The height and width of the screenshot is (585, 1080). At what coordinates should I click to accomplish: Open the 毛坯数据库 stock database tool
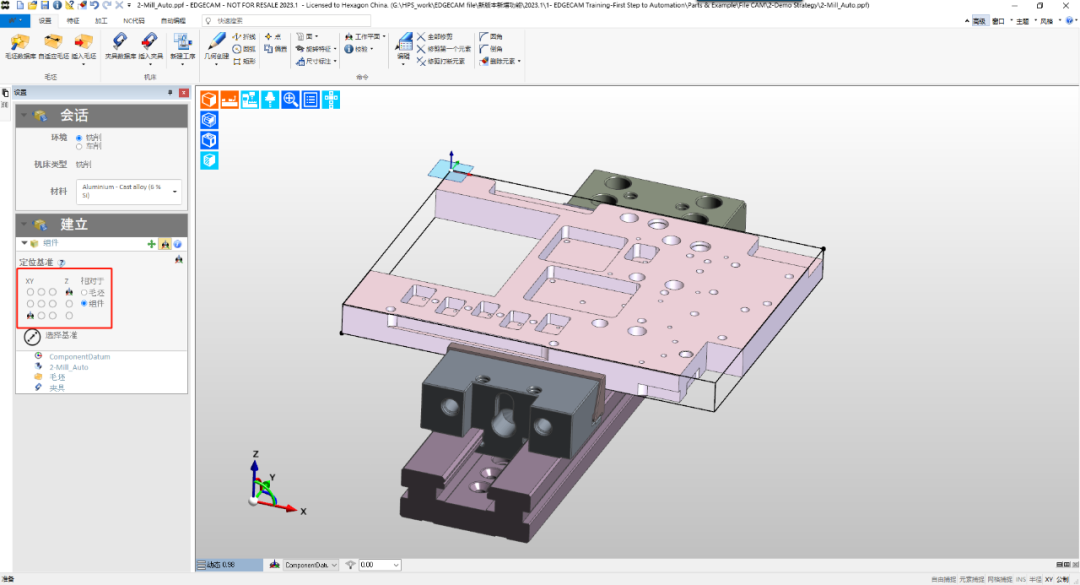(20, 46)
